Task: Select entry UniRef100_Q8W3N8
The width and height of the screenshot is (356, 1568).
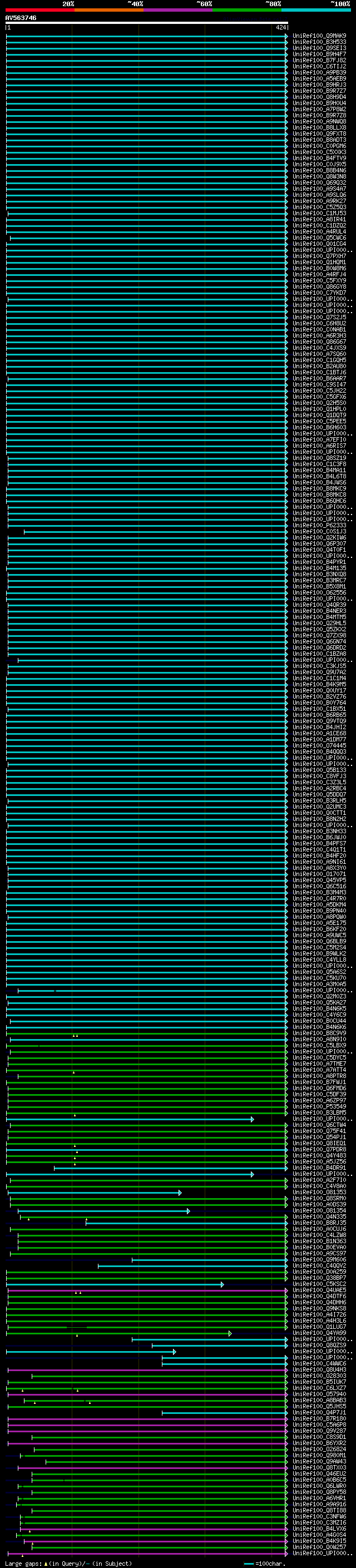Action: 319,176
